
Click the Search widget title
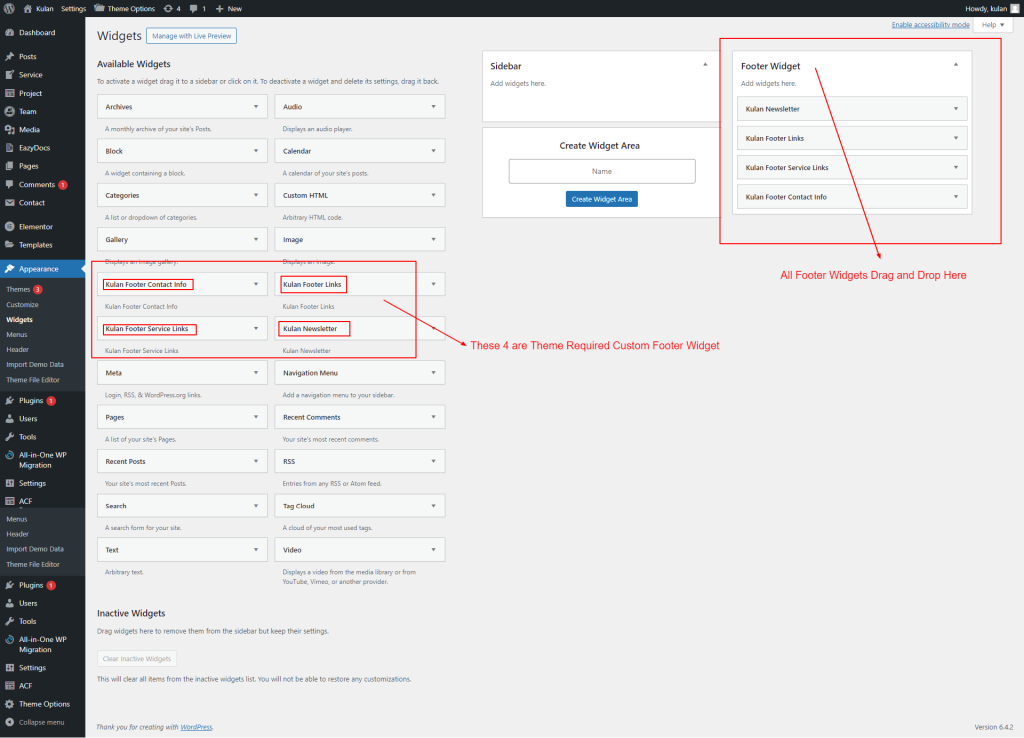point(116,506)
